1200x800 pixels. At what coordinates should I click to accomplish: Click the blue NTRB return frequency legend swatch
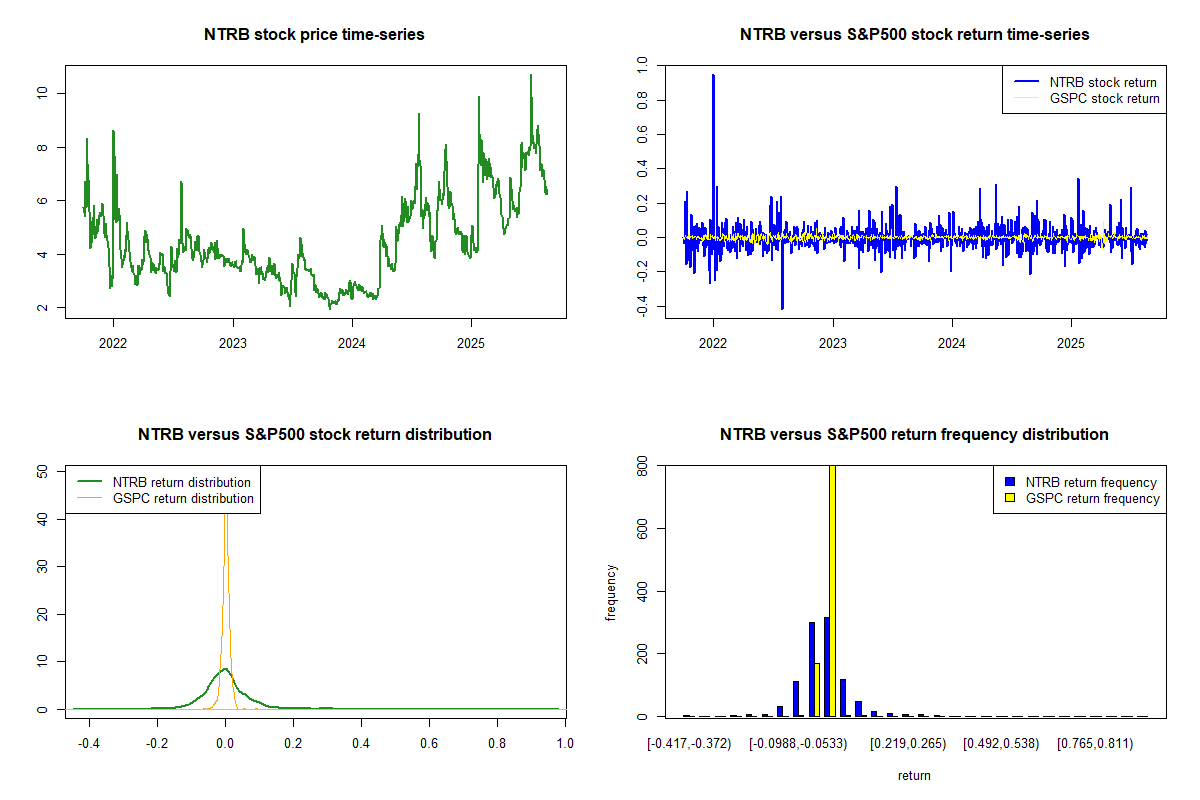[1012, 483]
